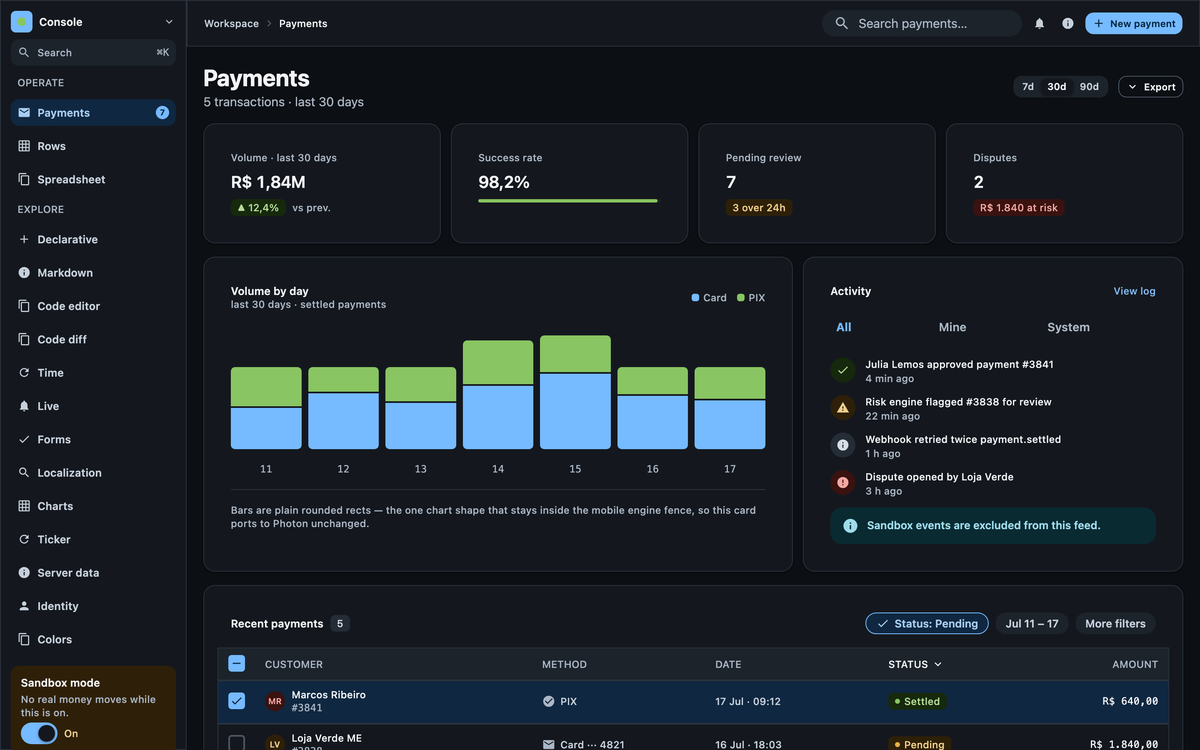This screenshot has width=1200, height=750.
Task: Click the Payments breadcrumb
Action: click(x=303, y=23)
